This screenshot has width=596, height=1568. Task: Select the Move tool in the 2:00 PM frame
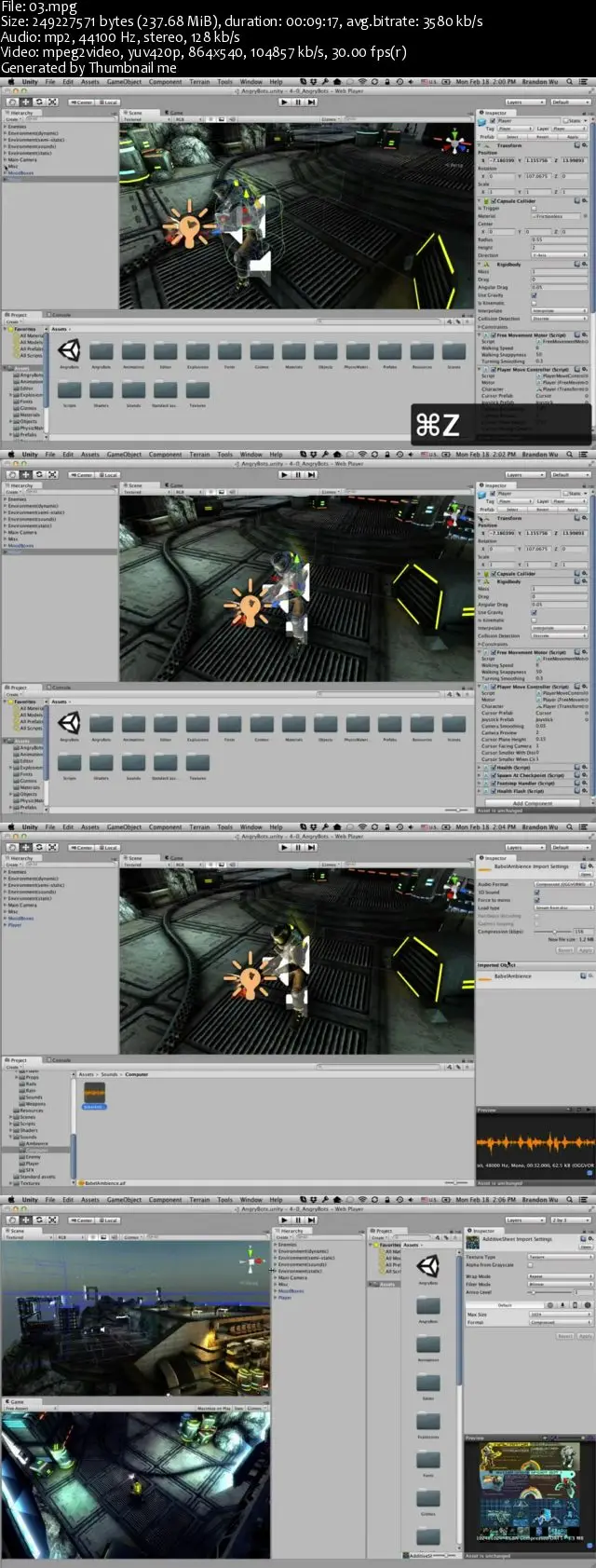click(x=26, y=102)
